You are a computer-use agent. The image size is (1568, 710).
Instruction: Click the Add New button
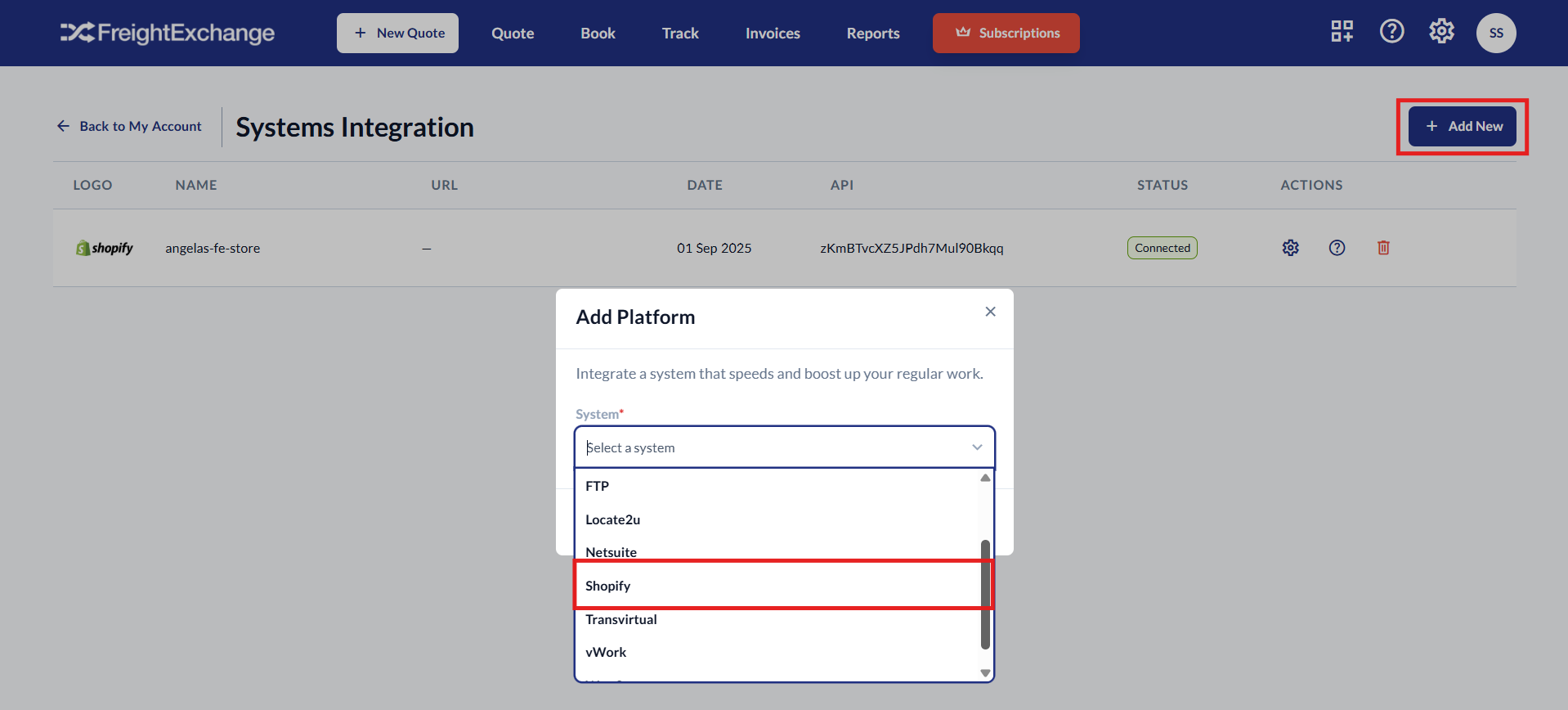click(1463, 126)
